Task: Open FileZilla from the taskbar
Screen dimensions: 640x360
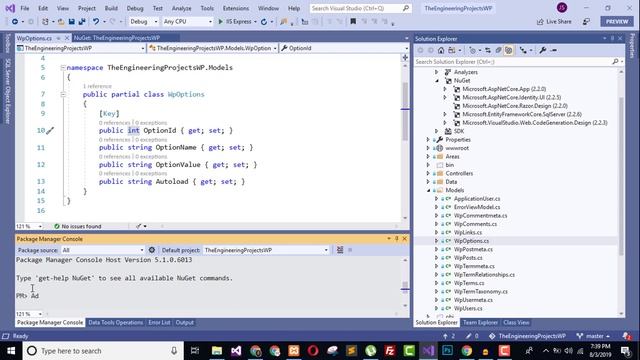Action: pos(390,351)
